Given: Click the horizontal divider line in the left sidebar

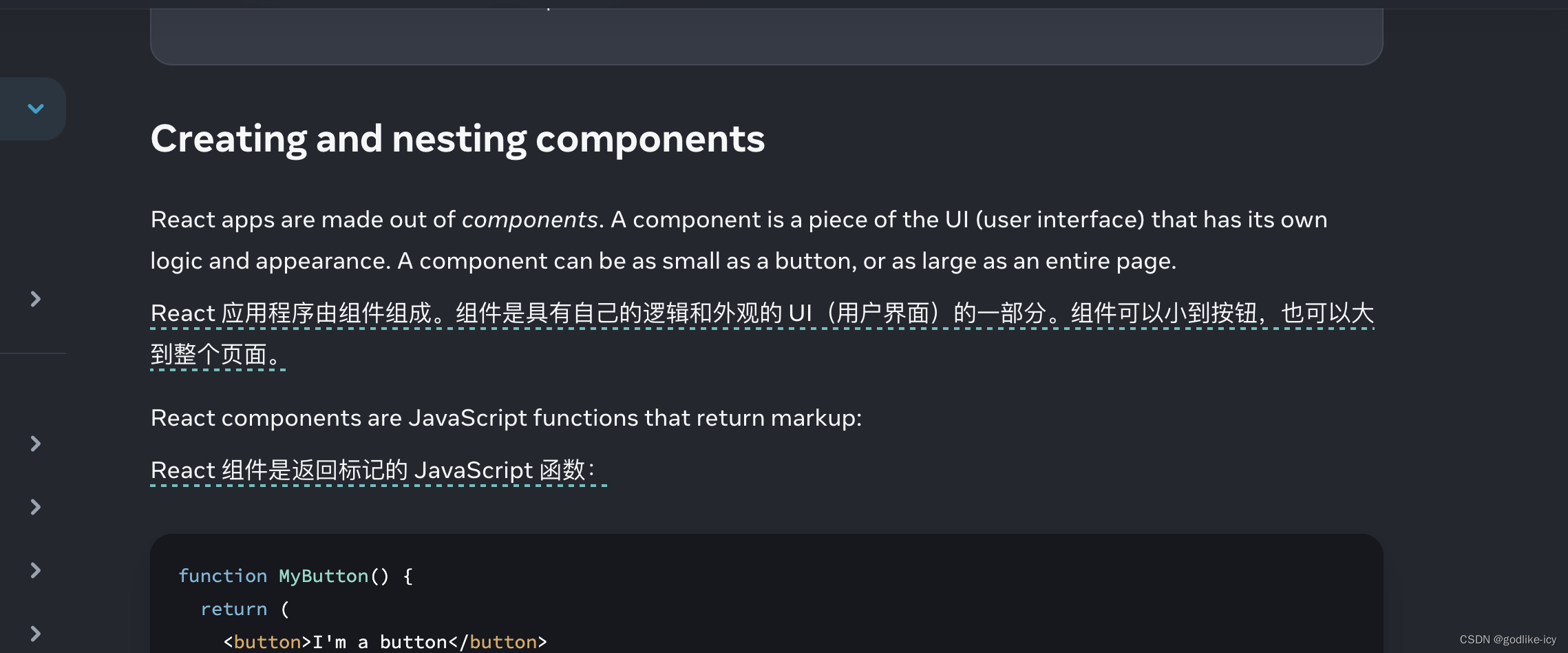Looking at the screenshot, I should click(x=33, y=353).
